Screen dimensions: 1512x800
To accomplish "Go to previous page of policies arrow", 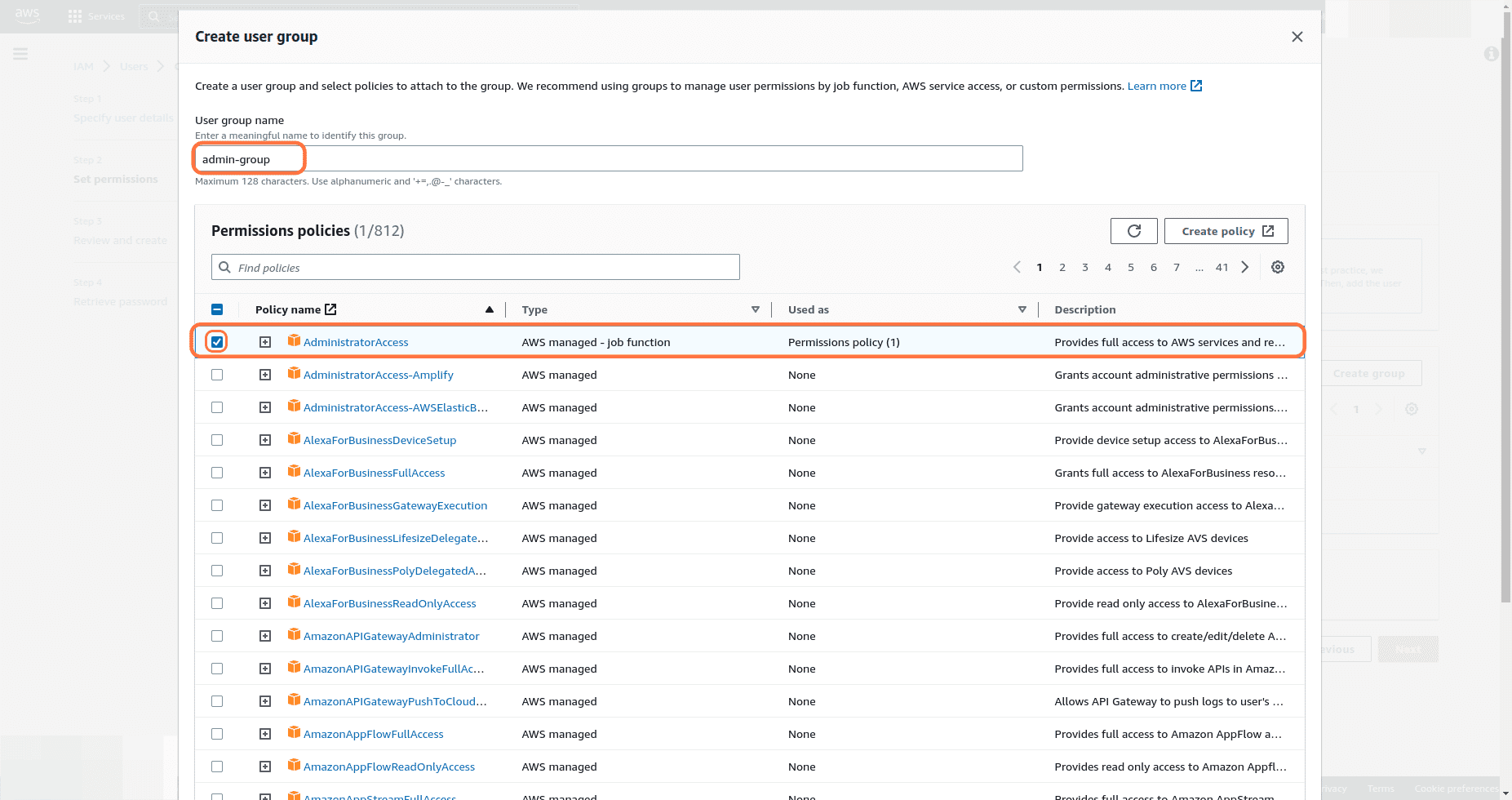I will [1017, 267].
